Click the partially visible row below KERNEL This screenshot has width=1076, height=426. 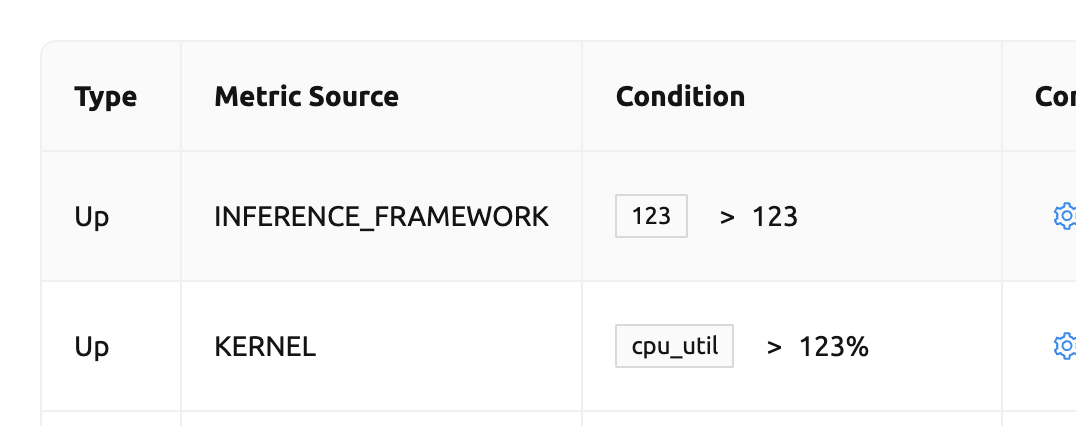[559, 419]
